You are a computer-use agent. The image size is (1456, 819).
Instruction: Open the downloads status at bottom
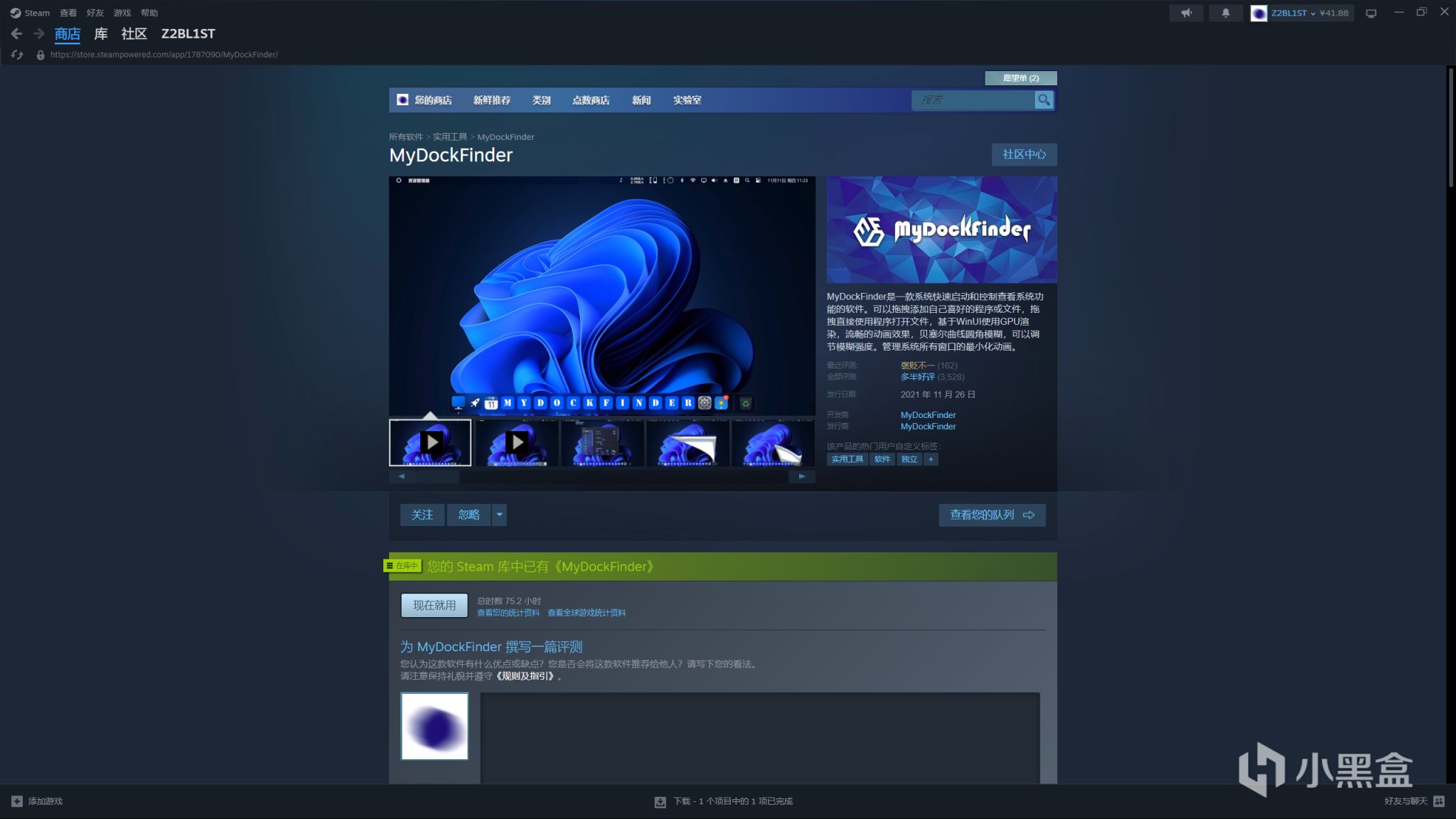(724, 801)
